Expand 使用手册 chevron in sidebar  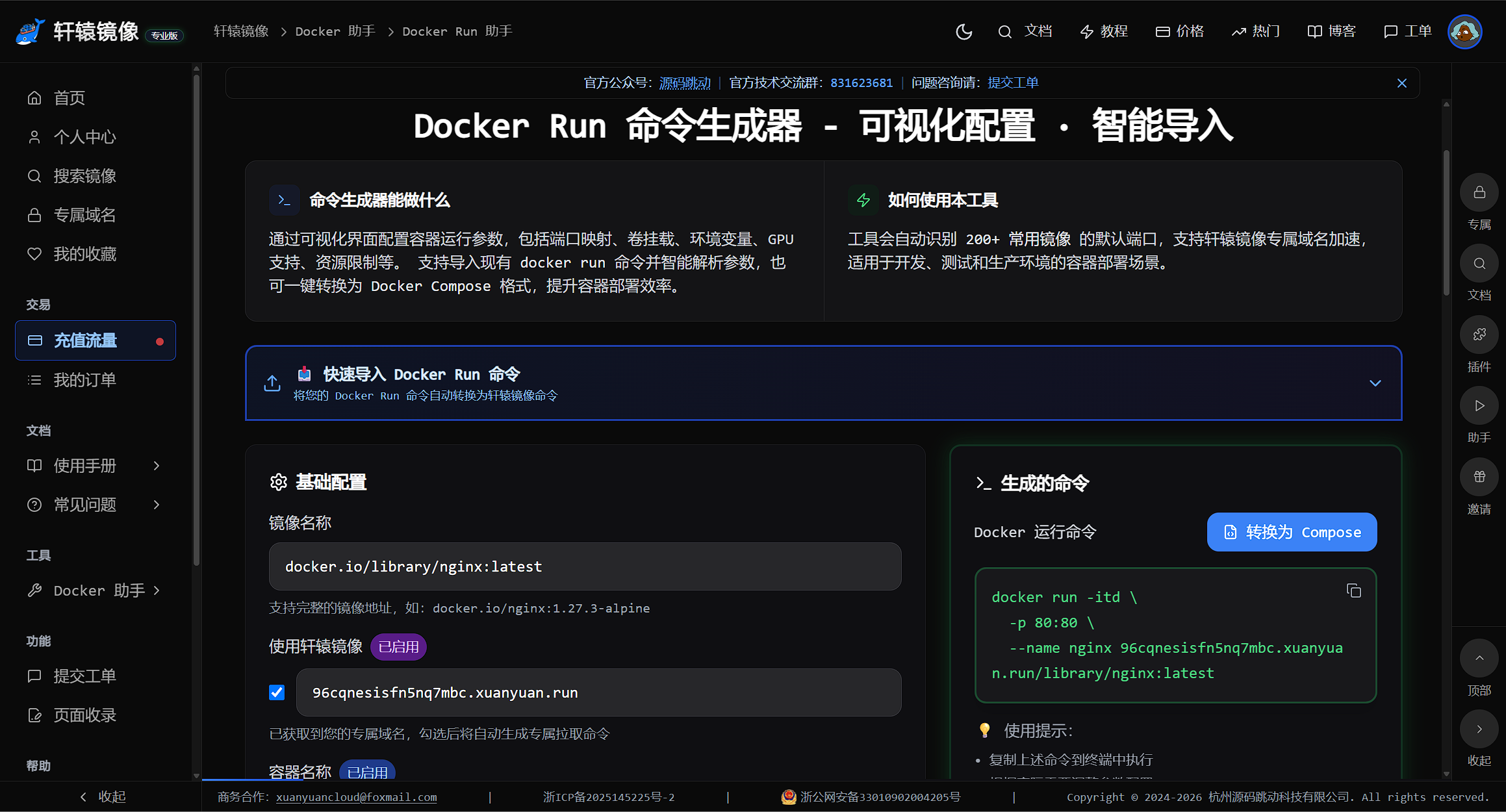[157, 466]
